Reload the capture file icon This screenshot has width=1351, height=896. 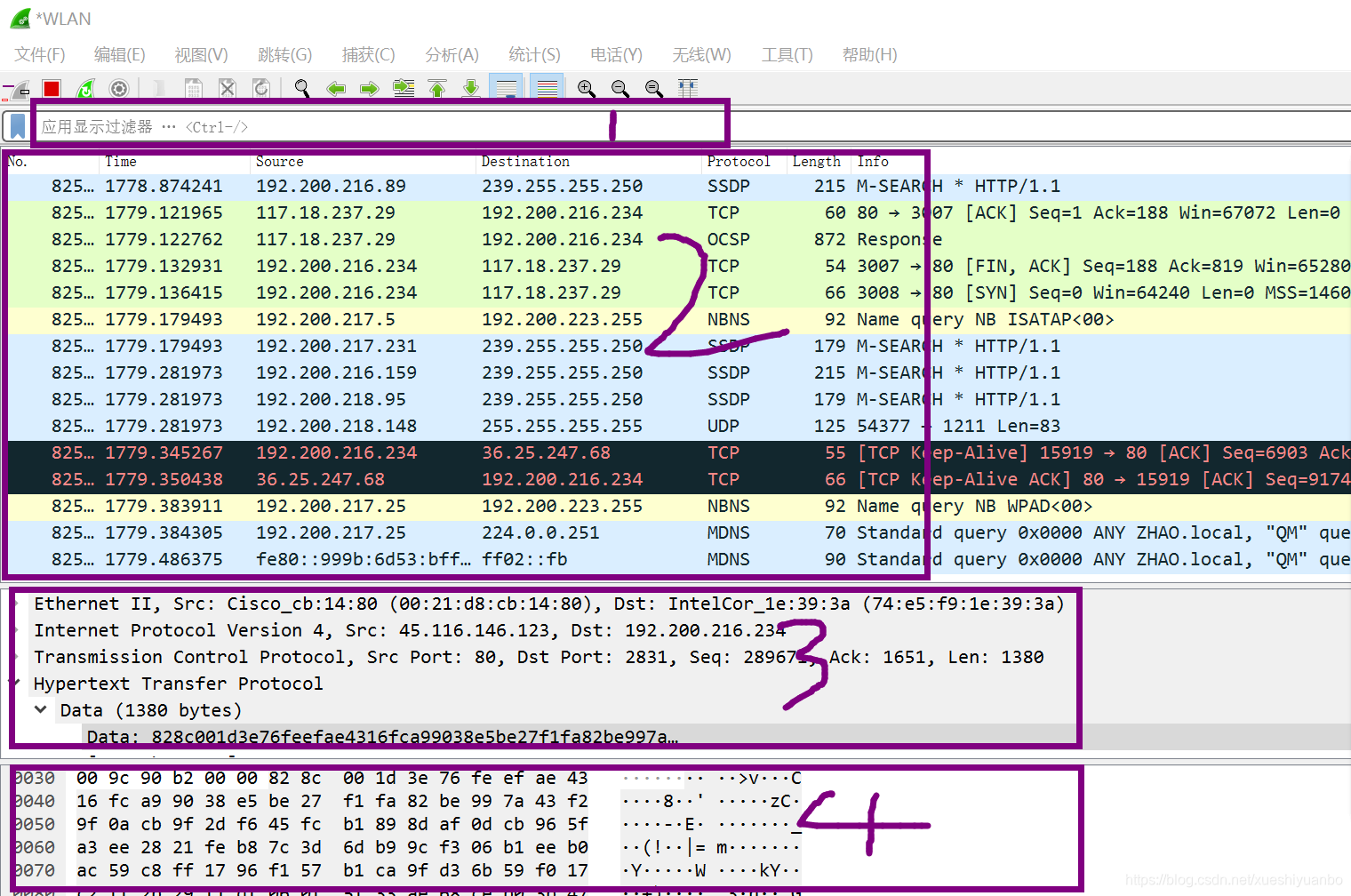tap(261, 88)
